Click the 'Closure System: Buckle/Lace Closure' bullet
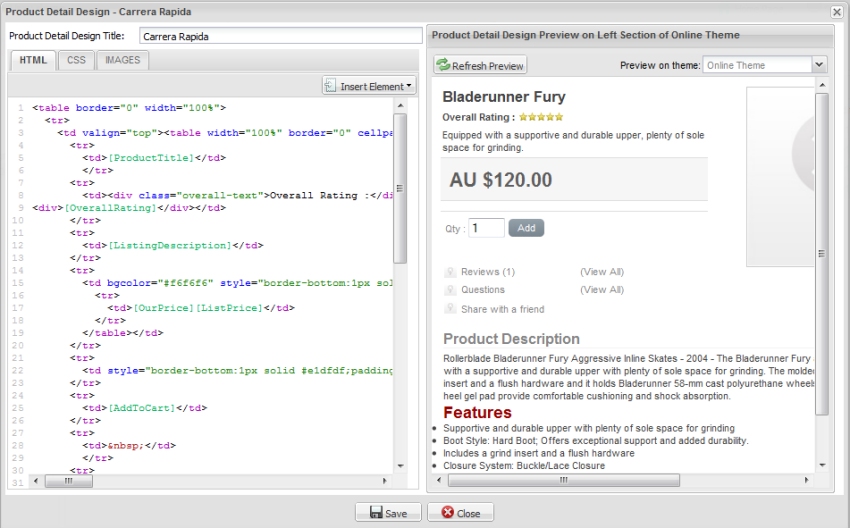850x528 pixels. pos(524,466)
